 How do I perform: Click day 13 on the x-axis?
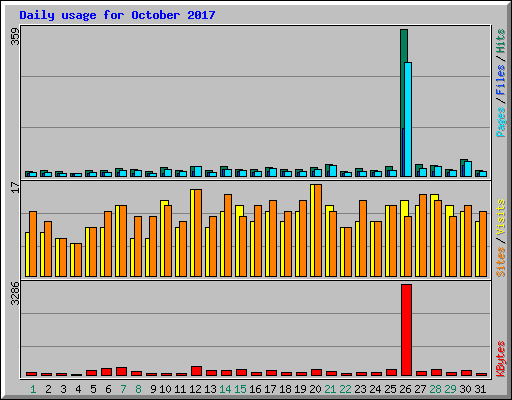point(210,389)
